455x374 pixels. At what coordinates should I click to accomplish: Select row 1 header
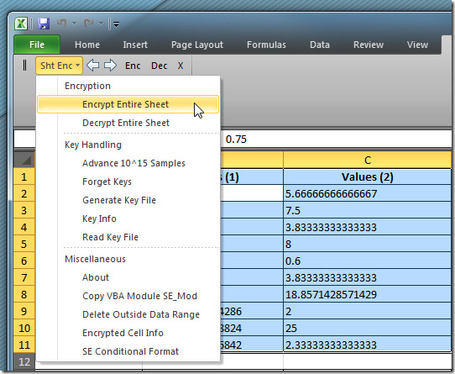coord(24,177)
